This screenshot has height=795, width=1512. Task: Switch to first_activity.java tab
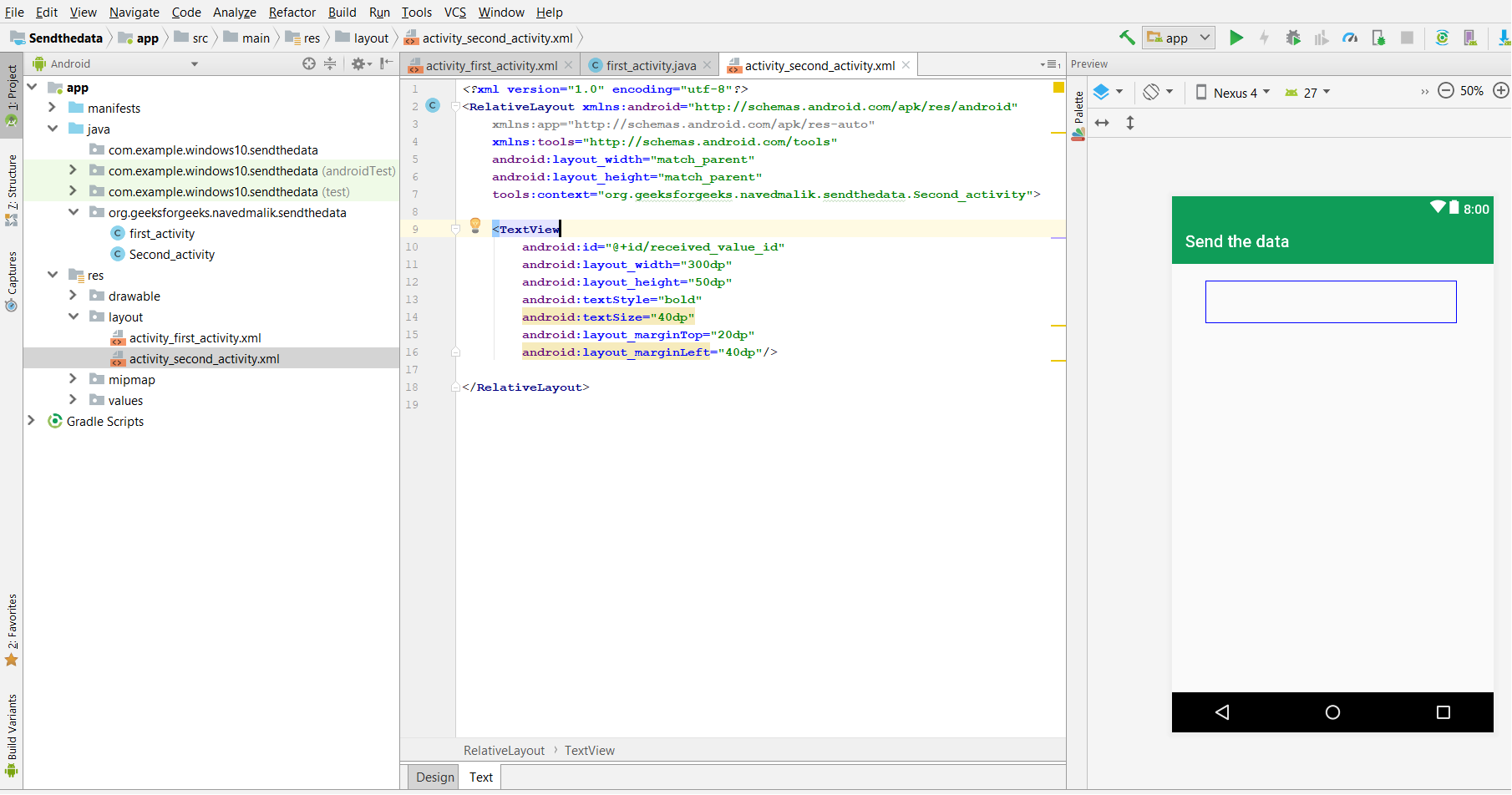pyautogui.click(x=652, y=65)
